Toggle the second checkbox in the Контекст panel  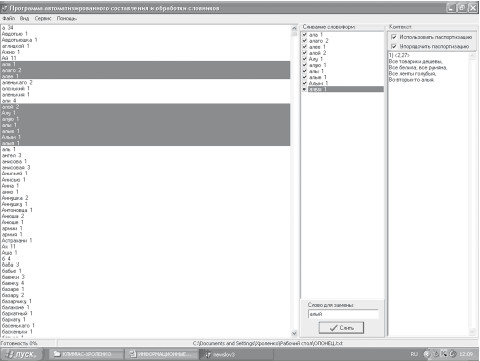point(394,46)
